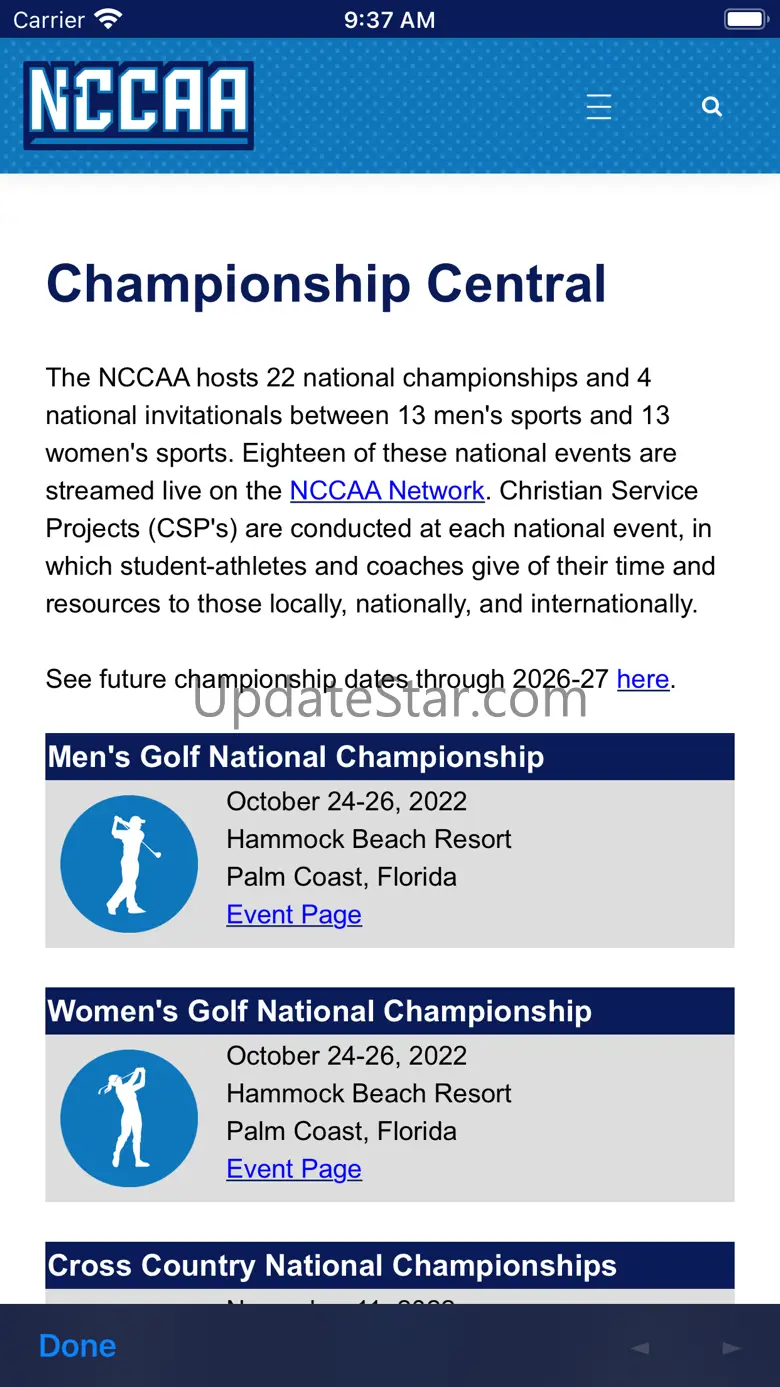Tap the 9:37 AM clock
Image resolution: width=780 pixels, height=1387 pixels.
pos(389,20)
